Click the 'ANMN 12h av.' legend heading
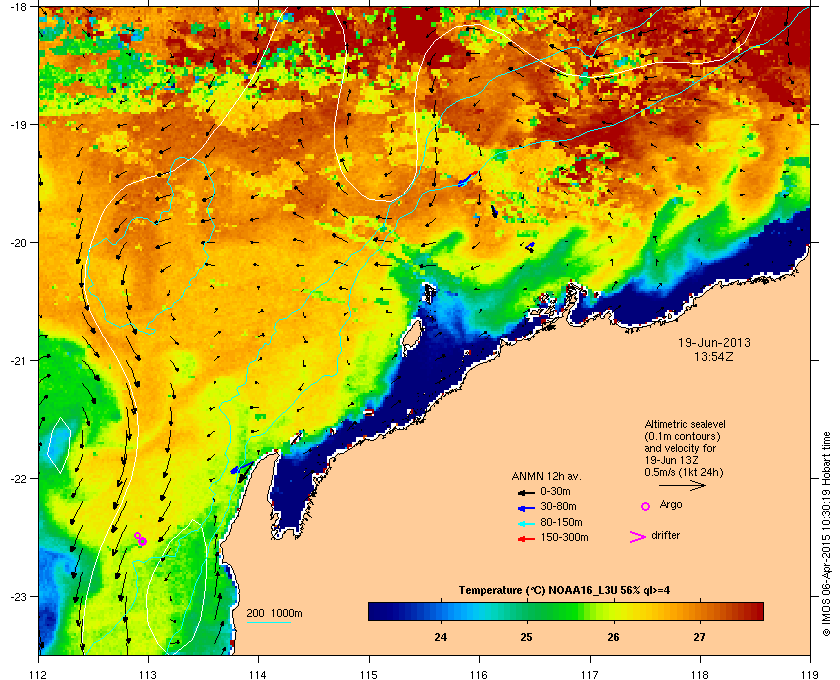 pyautogui.click(x=546, y=476)
